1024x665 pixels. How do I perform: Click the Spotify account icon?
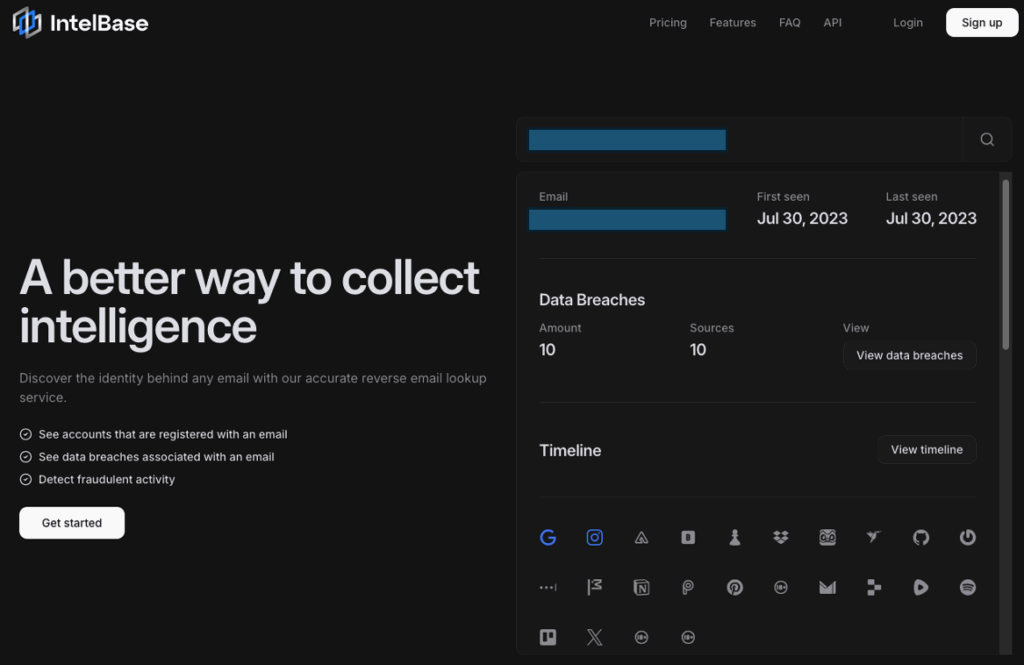(968, 587)
